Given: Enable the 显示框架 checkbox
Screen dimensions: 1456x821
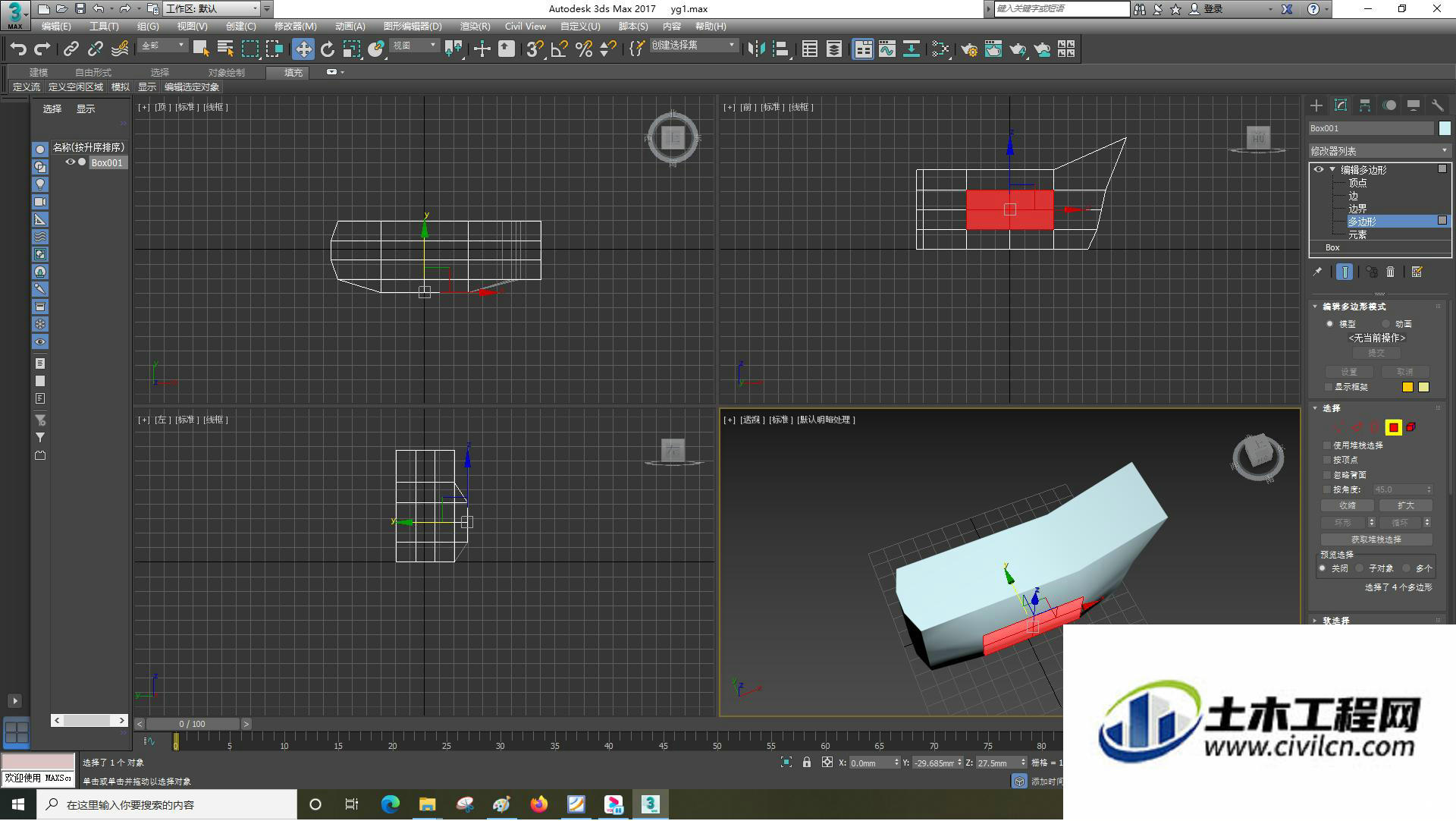Looking at the screenshot, I should coord(1328,388).
